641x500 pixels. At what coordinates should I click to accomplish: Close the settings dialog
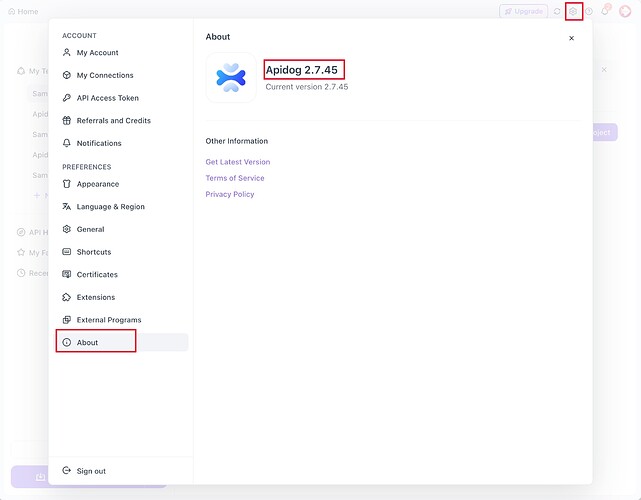coord(571,38)
